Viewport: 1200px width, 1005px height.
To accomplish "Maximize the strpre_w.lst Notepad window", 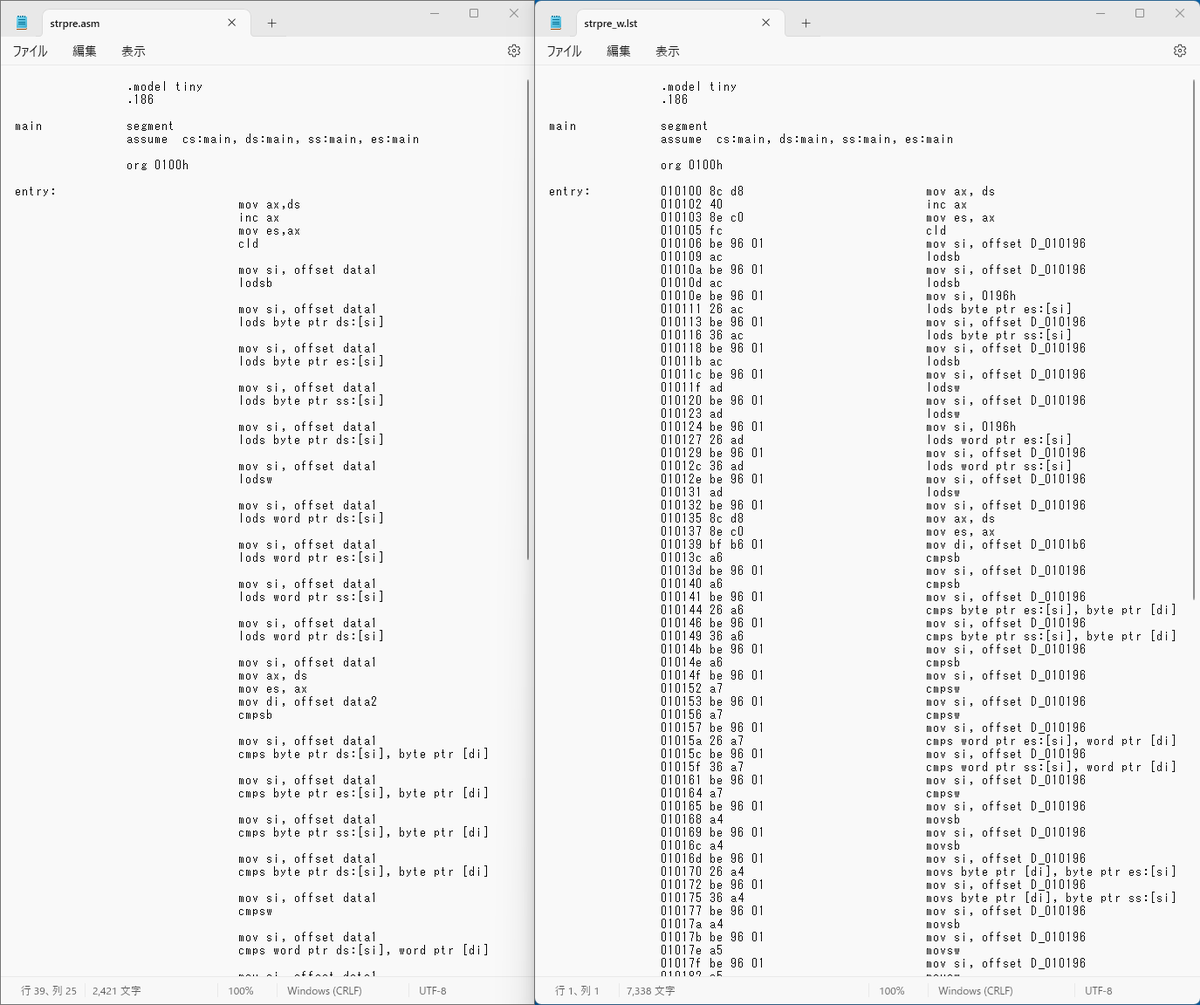I will [x=1140, y=14].
